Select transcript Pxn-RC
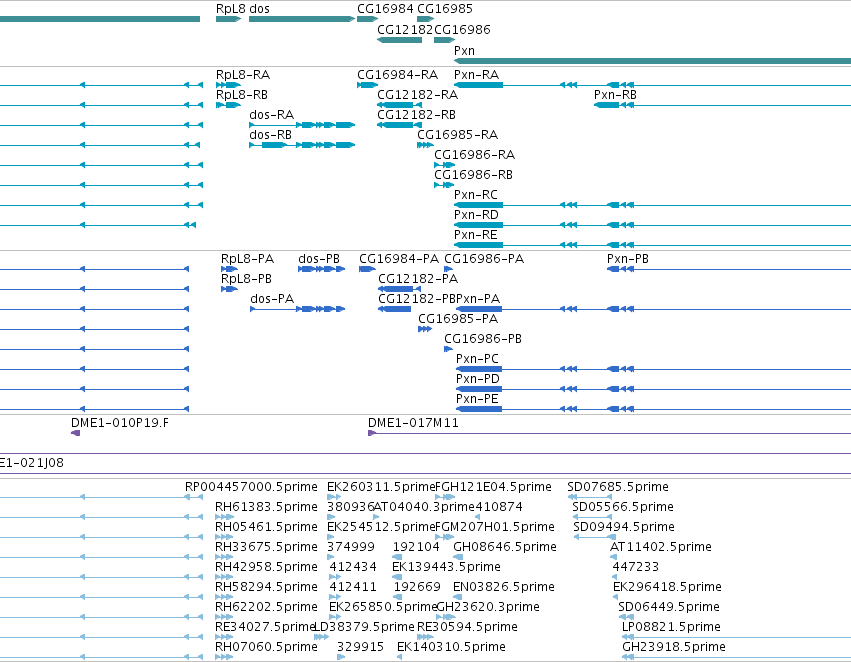 (475, 195)
